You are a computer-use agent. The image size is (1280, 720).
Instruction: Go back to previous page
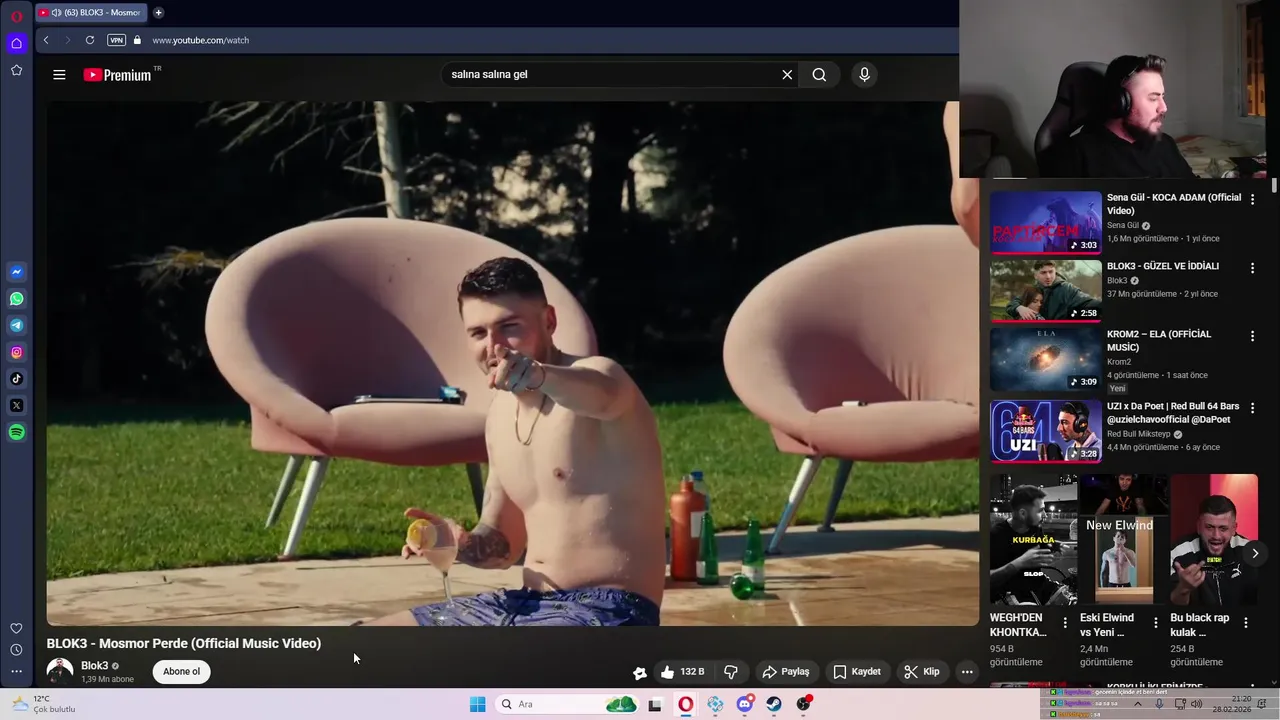[46, 40]
